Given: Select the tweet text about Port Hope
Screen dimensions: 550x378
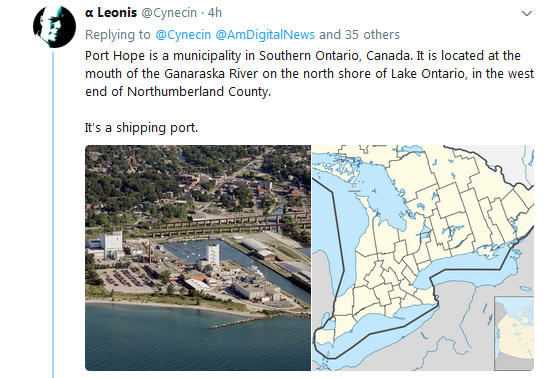Looking at the screenshot, I should click(x=309, y=74).
